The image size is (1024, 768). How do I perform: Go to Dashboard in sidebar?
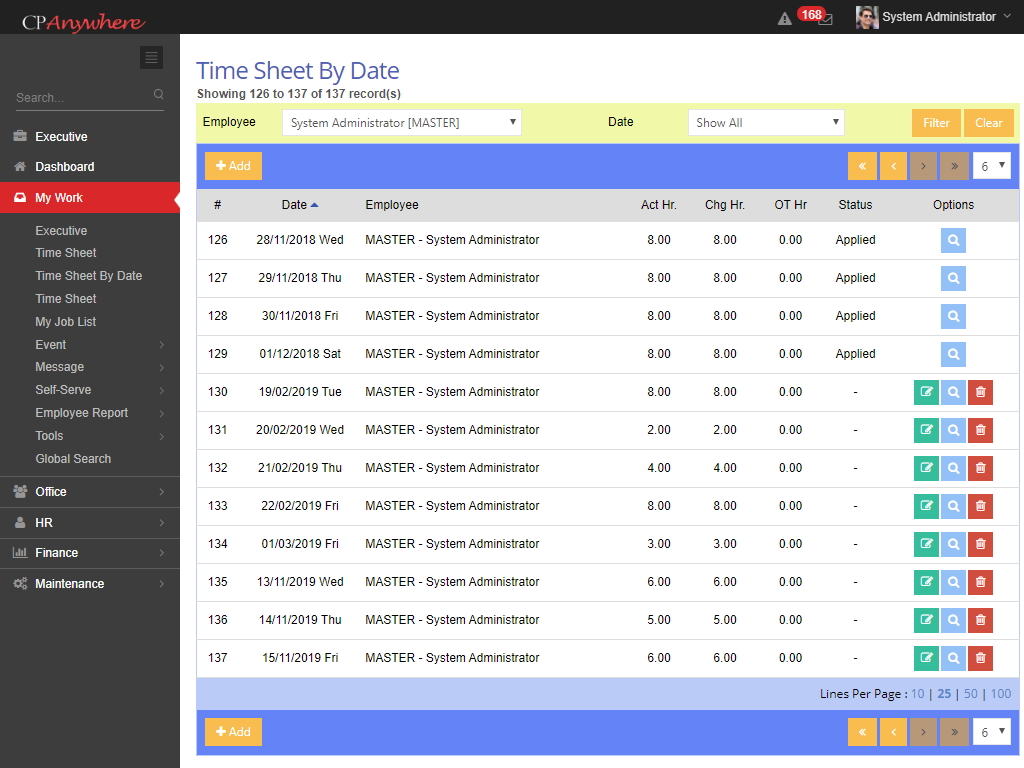[x=65, y=167]
